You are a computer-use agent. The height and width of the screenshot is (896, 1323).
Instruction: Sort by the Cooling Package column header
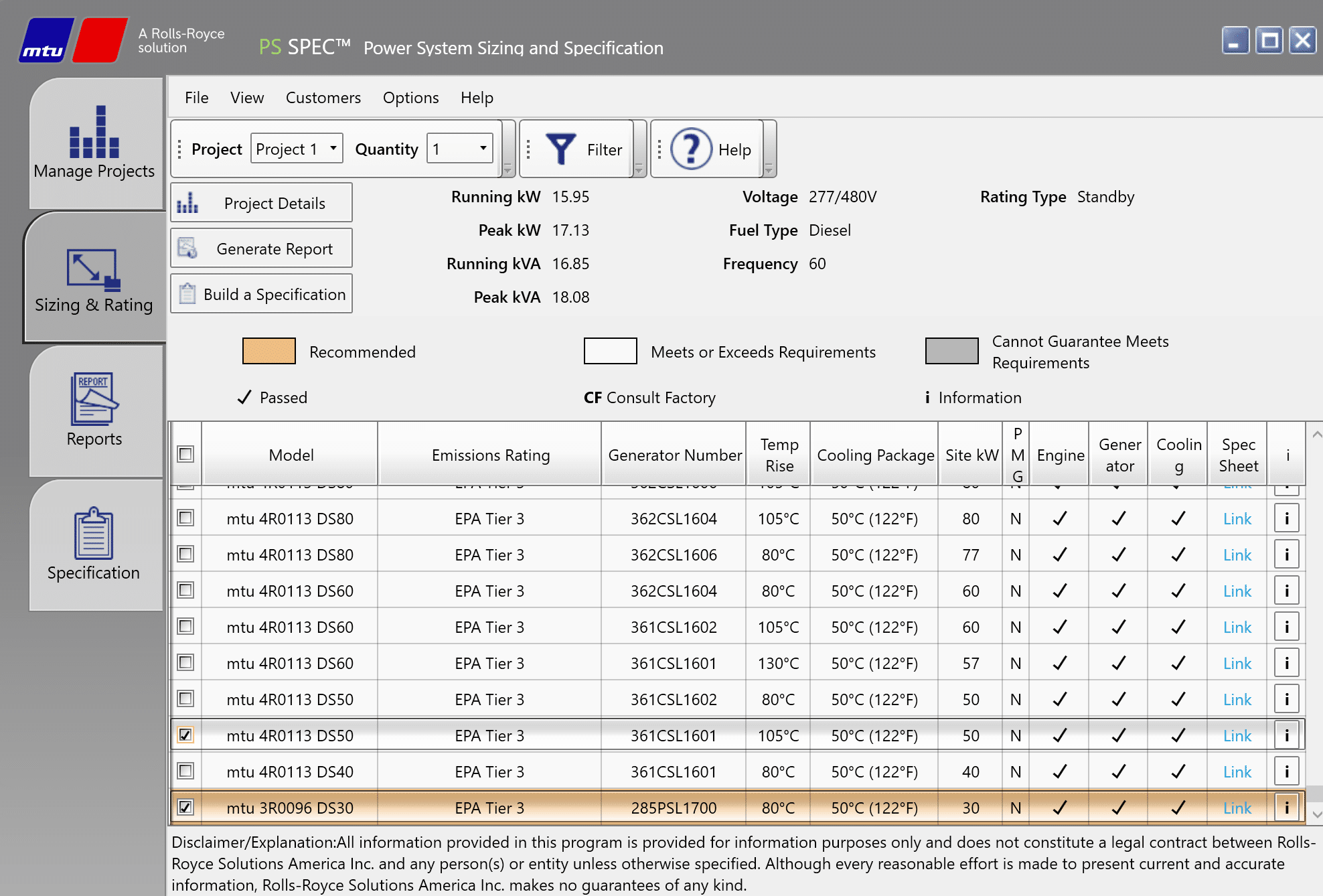(x=875, y=455)
